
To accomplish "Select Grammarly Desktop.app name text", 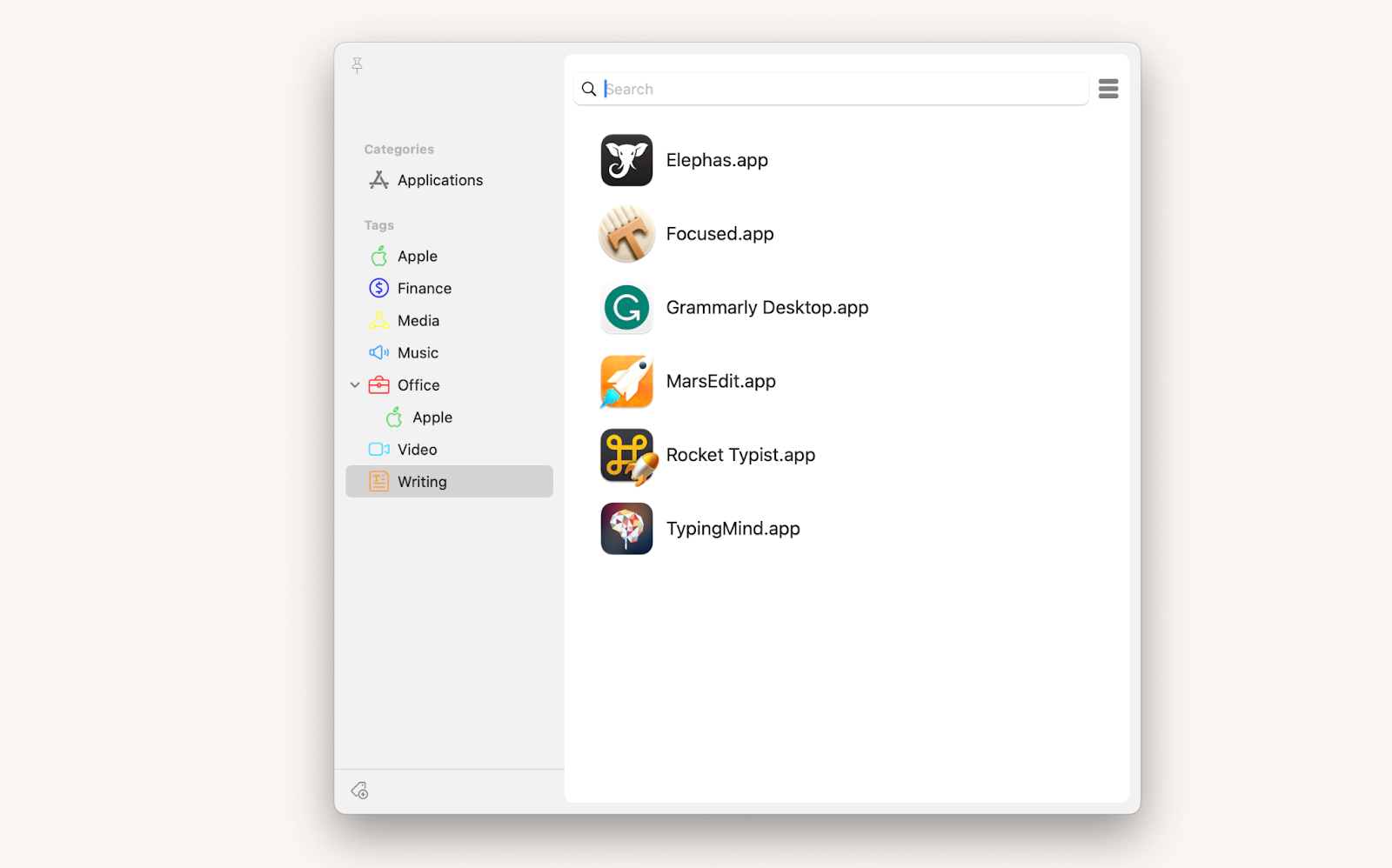I will point(767,307).
